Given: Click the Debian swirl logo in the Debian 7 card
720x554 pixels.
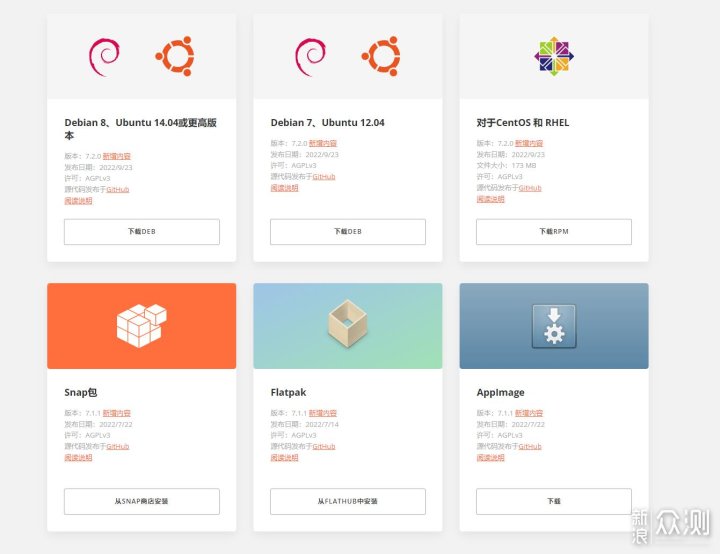Looking at the screenshot, I should (310, 57).
